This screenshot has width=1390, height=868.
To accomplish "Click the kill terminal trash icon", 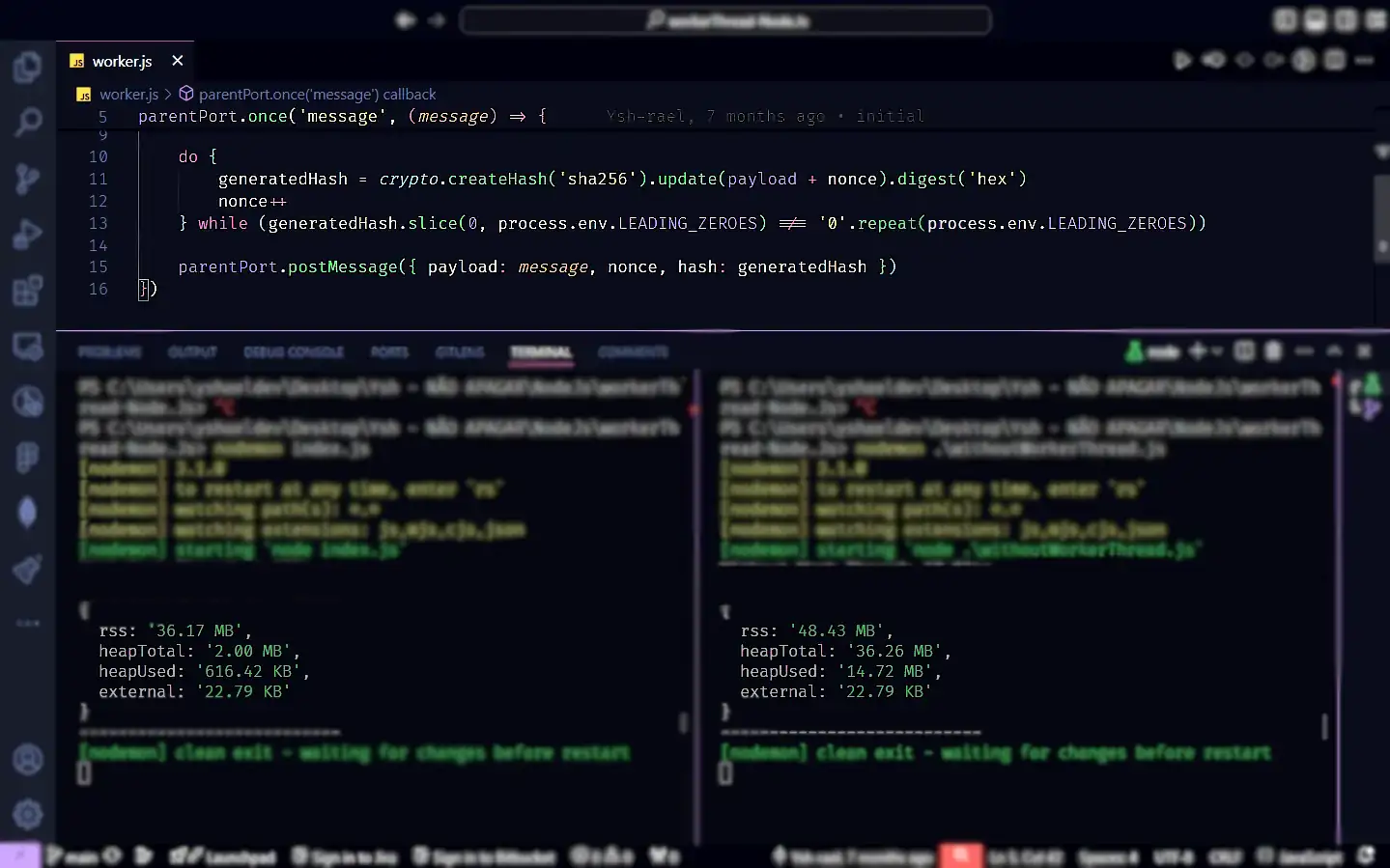I will (1273, 351).
